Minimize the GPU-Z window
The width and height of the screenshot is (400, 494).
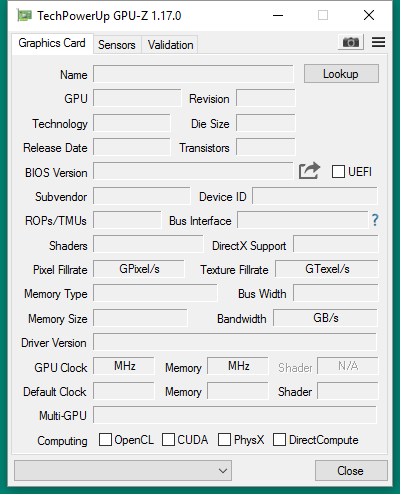click(278, 15)
